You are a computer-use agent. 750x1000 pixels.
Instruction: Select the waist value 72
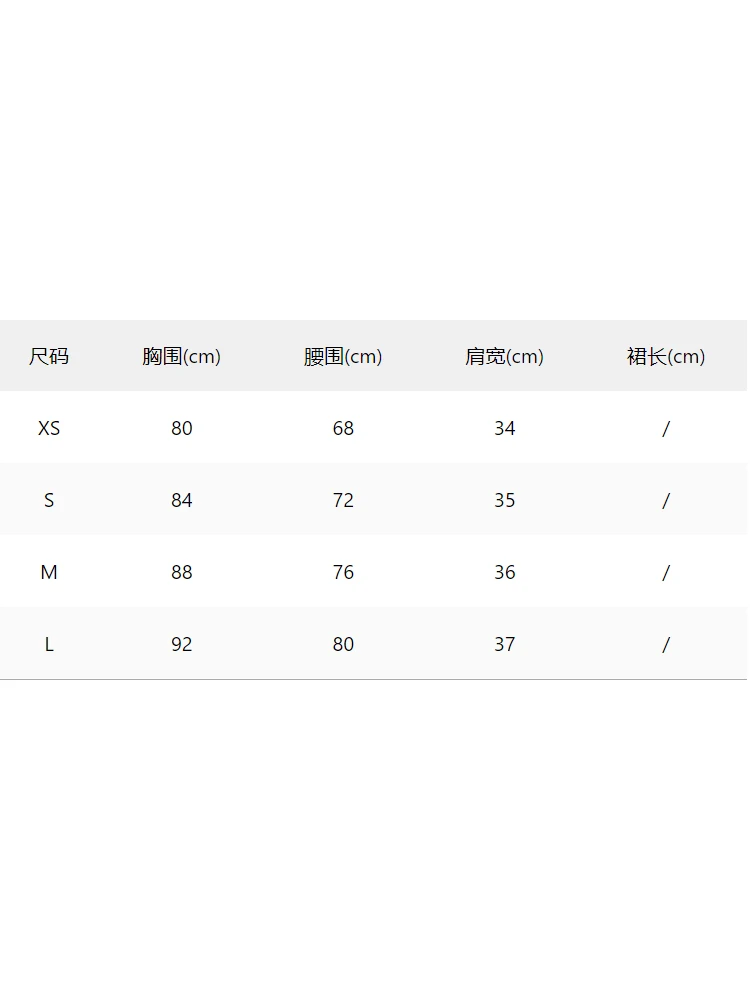pos(343,500)
